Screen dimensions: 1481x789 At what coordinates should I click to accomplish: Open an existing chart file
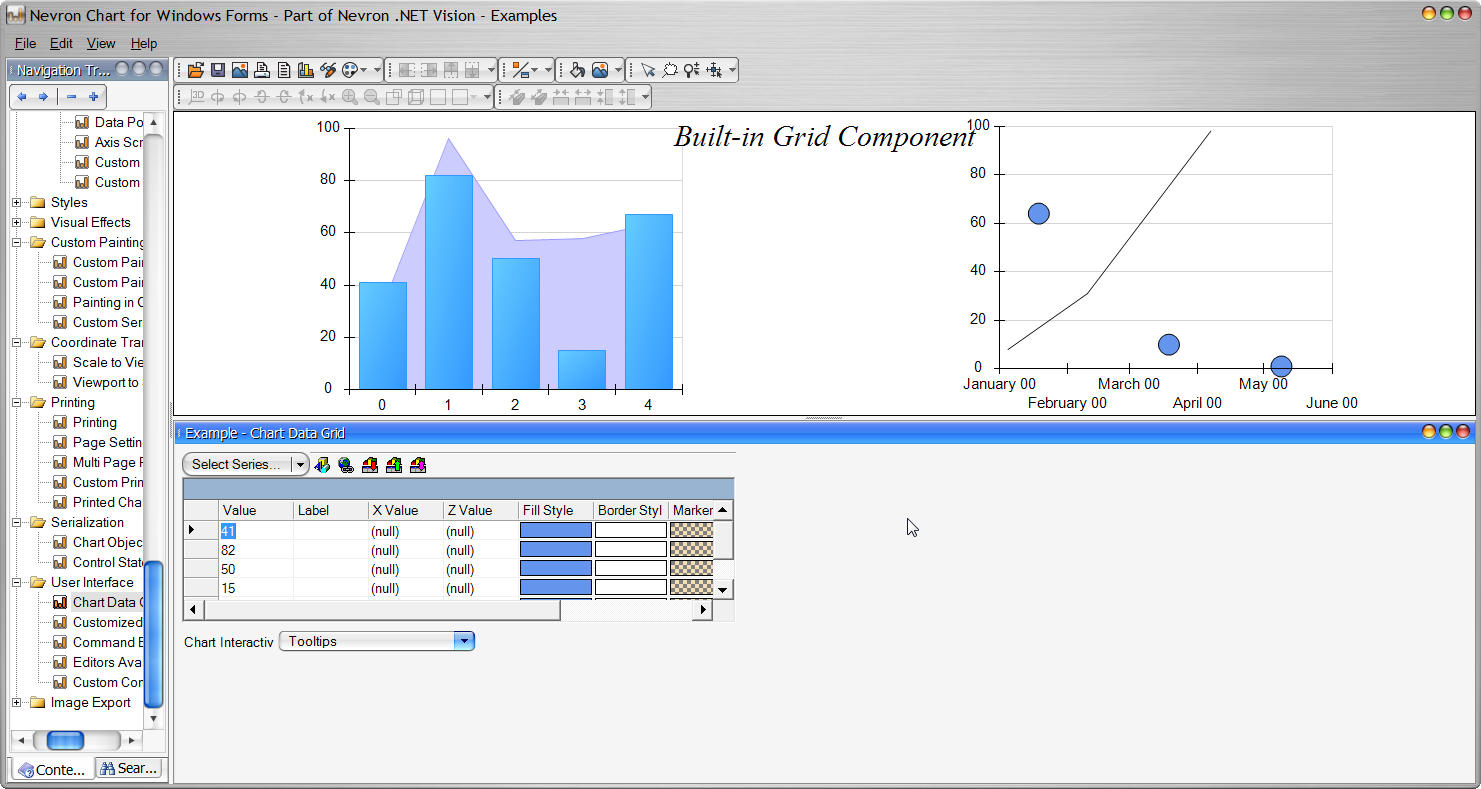pyautogui.click(x=196, y=69)
